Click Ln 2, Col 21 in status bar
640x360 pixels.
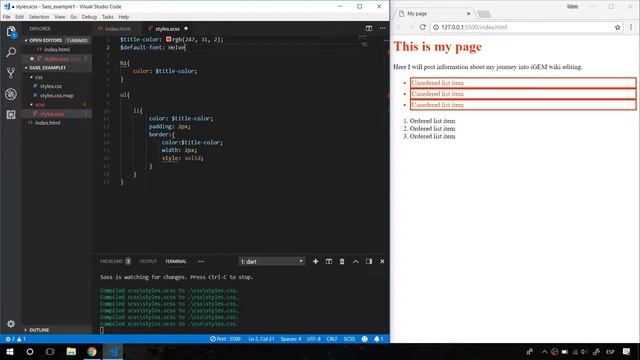click(x=261, y=339)
